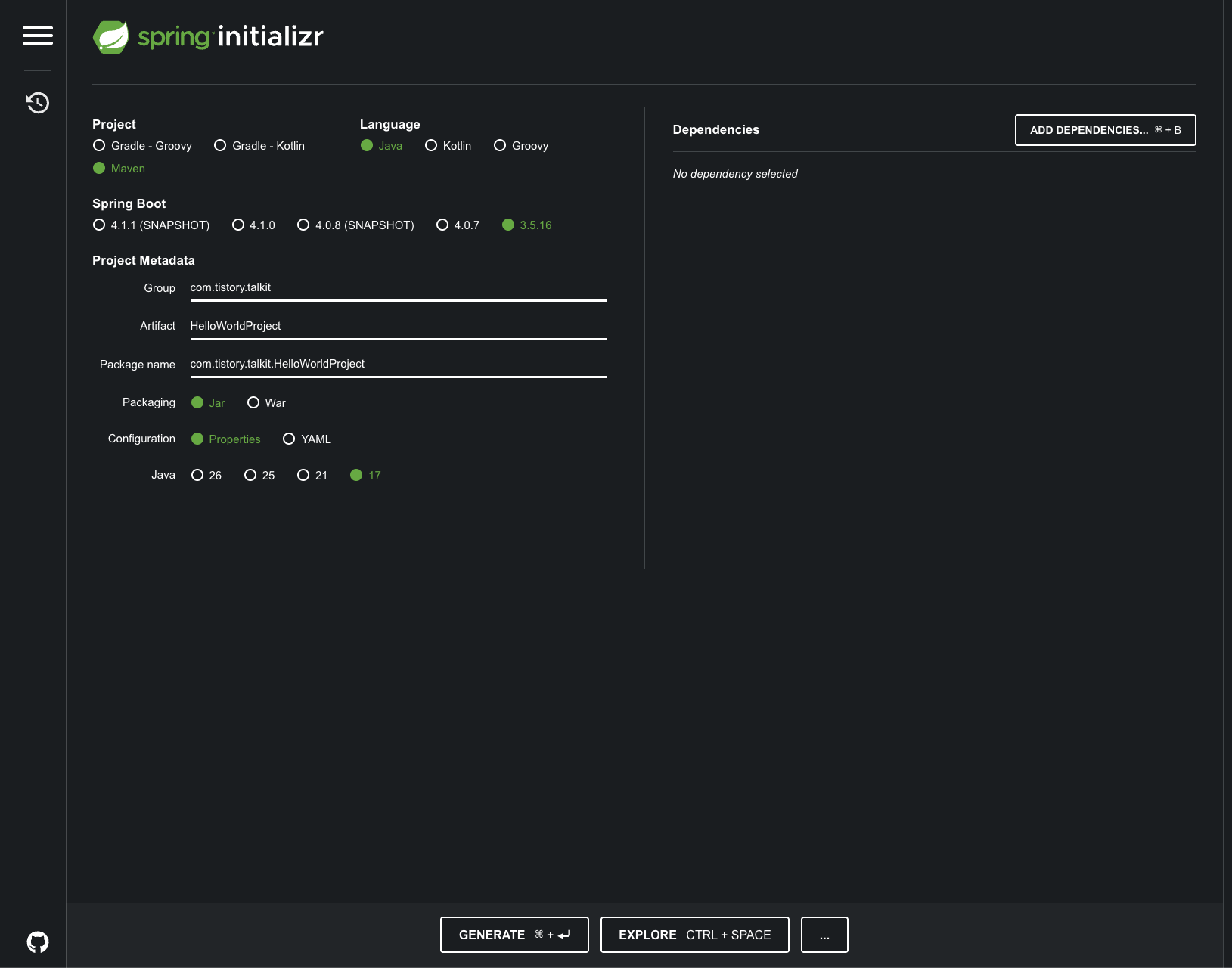Switch packaging to War

[266, 403]
